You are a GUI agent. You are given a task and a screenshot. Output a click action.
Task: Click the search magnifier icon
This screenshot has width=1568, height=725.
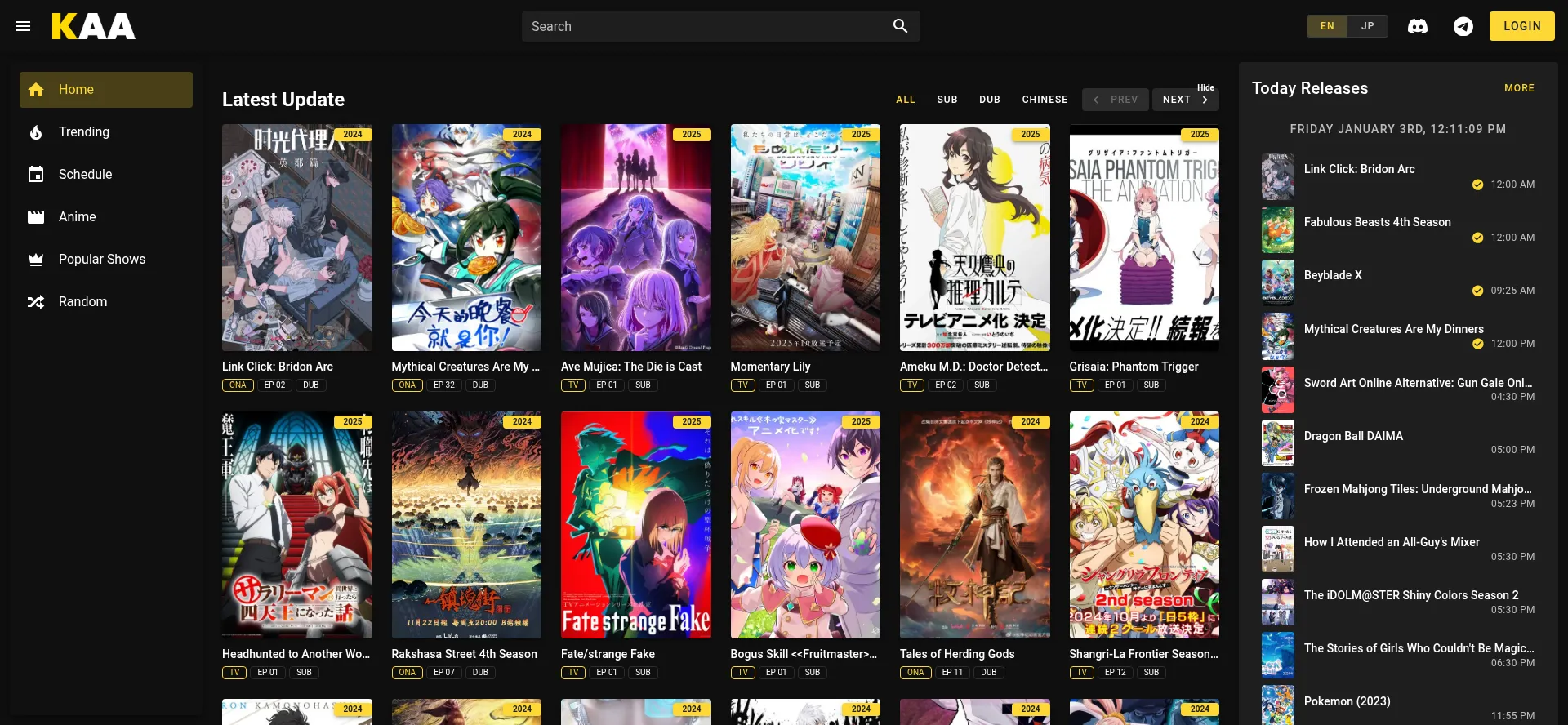(900, 26)
